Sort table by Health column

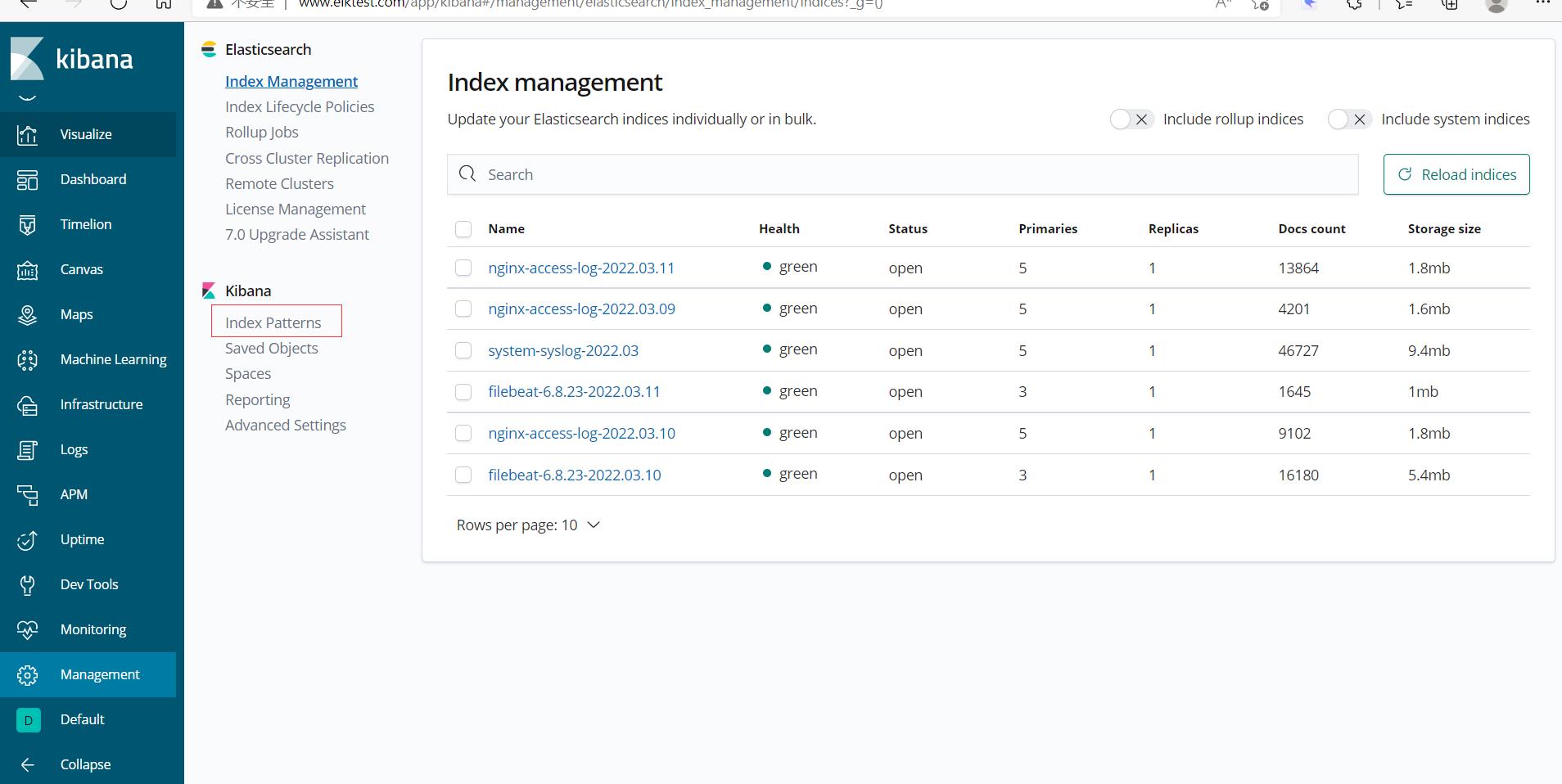pyautogui.click(x=779, y=229)
